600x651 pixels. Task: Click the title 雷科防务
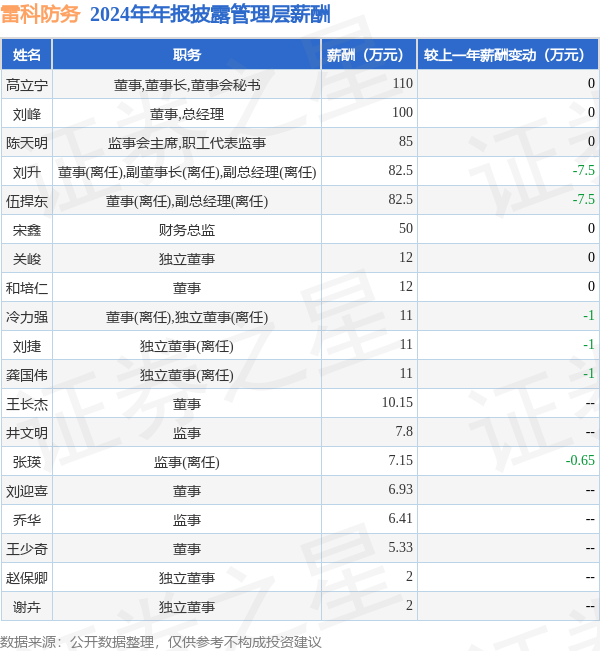[x=40, y=15]
